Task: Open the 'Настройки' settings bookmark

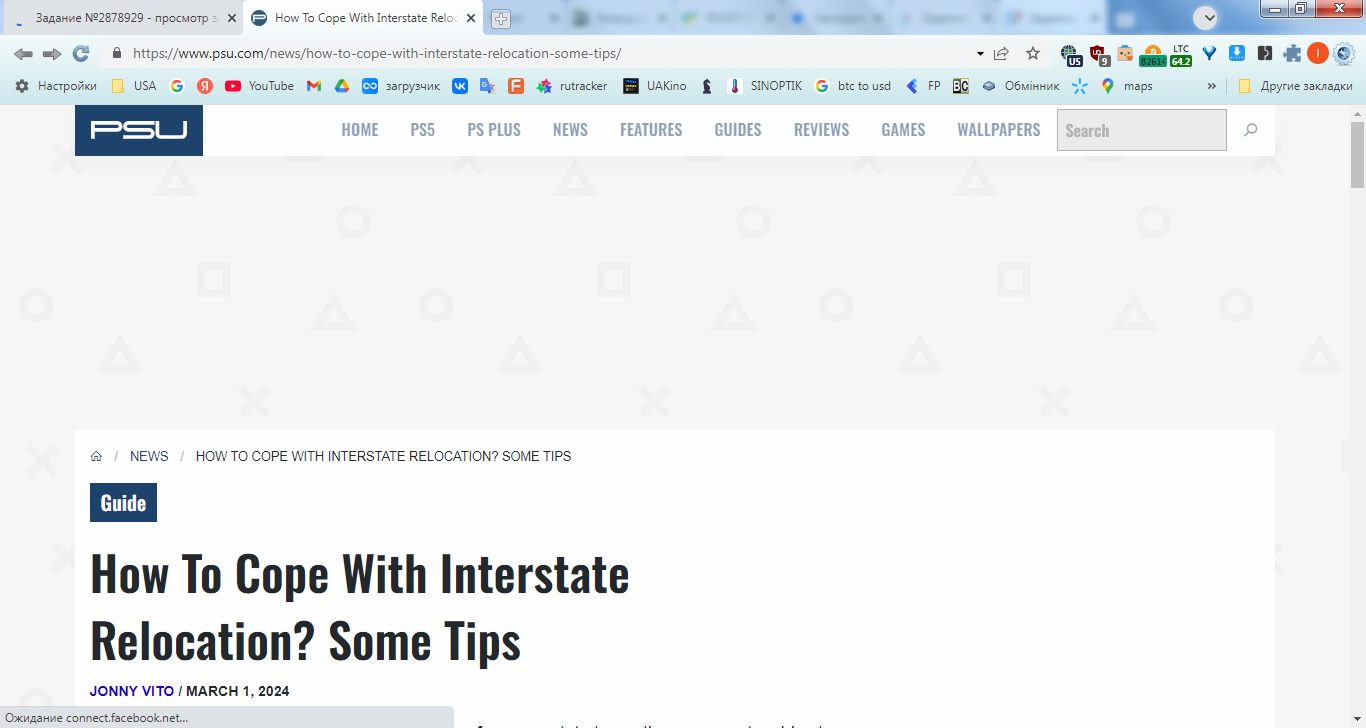Action: pyautogui.click(x=56, y=86)
